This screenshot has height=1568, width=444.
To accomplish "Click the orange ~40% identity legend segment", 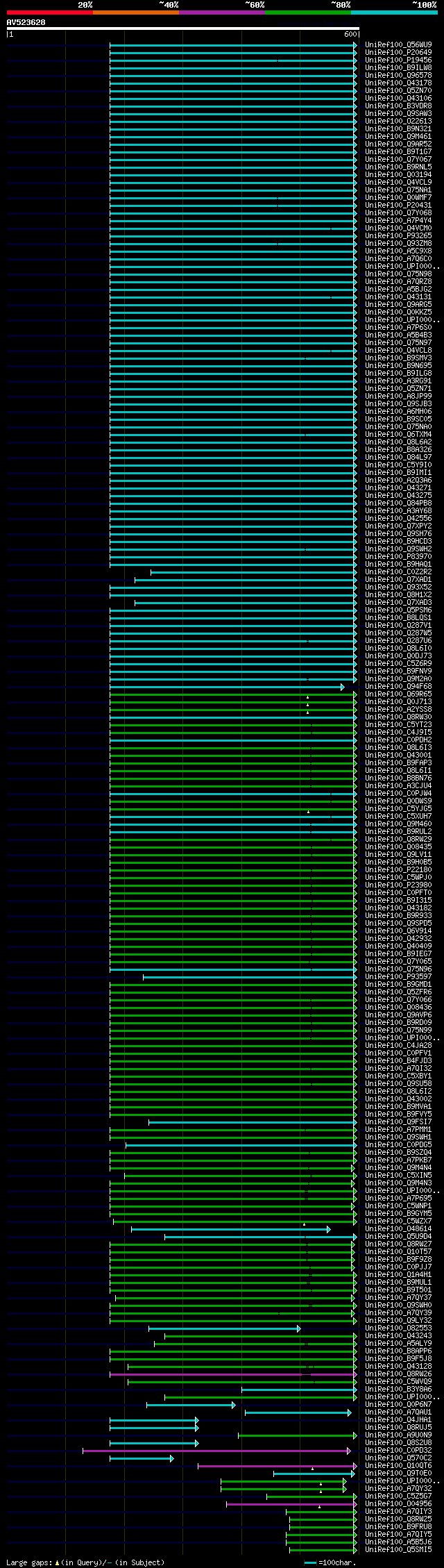I will click(135, 12).
